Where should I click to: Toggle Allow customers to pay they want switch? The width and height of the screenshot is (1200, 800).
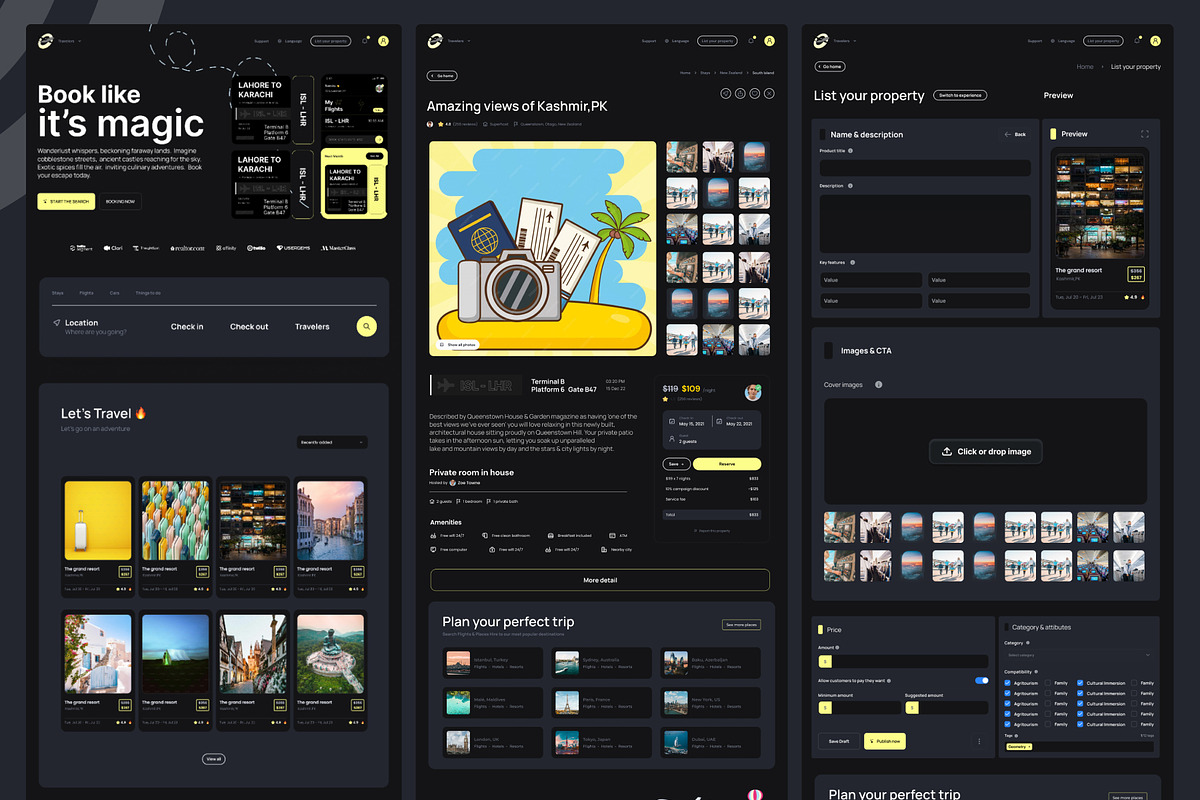tap(981, 680)
